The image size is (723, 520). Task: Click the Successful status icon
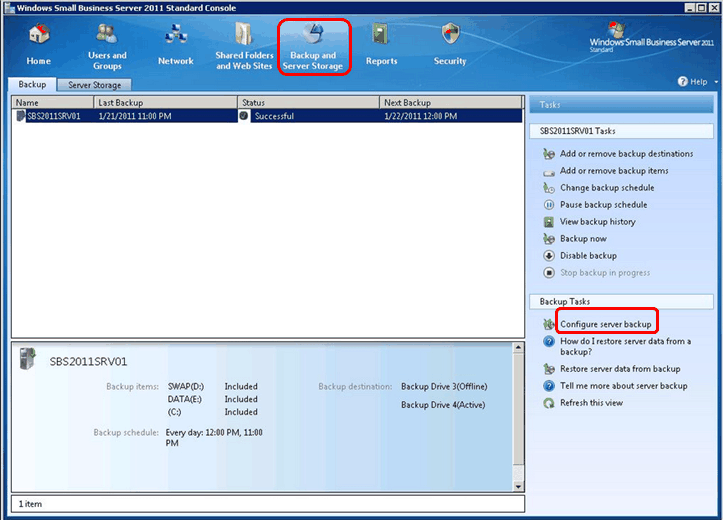click(x=244, y=116)
